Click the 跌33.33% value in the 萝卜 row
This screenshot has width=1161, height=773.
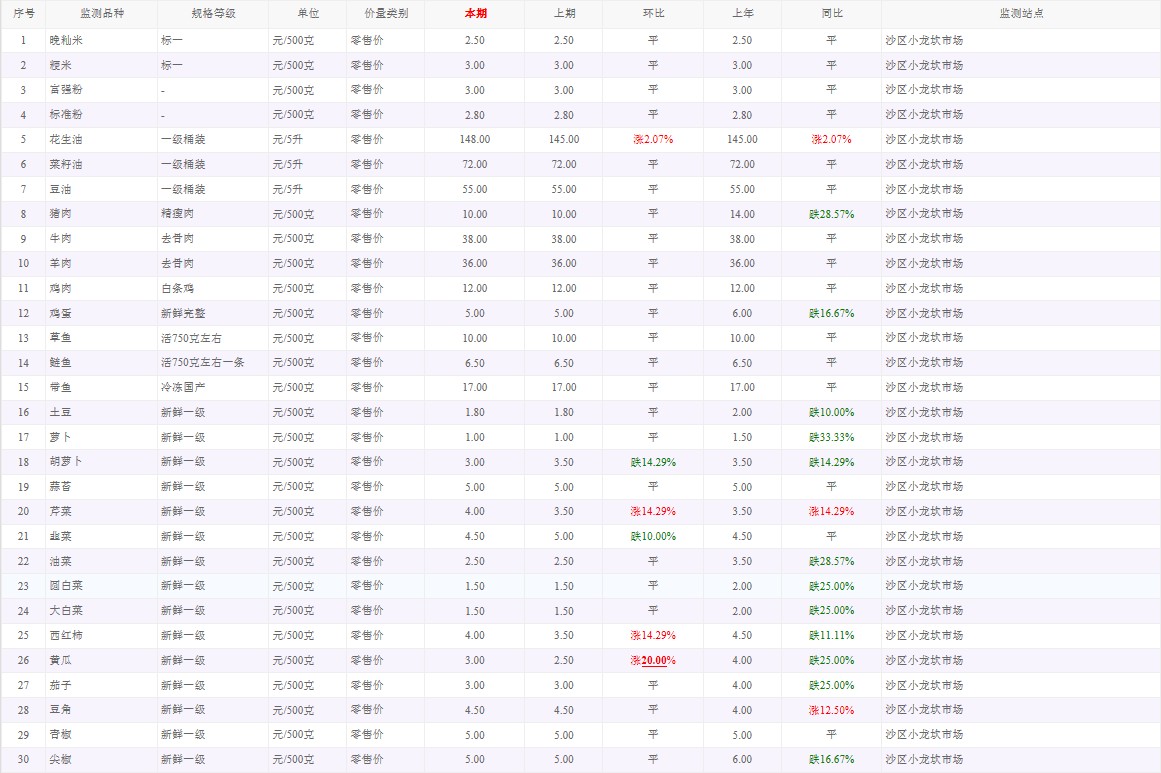831,437
